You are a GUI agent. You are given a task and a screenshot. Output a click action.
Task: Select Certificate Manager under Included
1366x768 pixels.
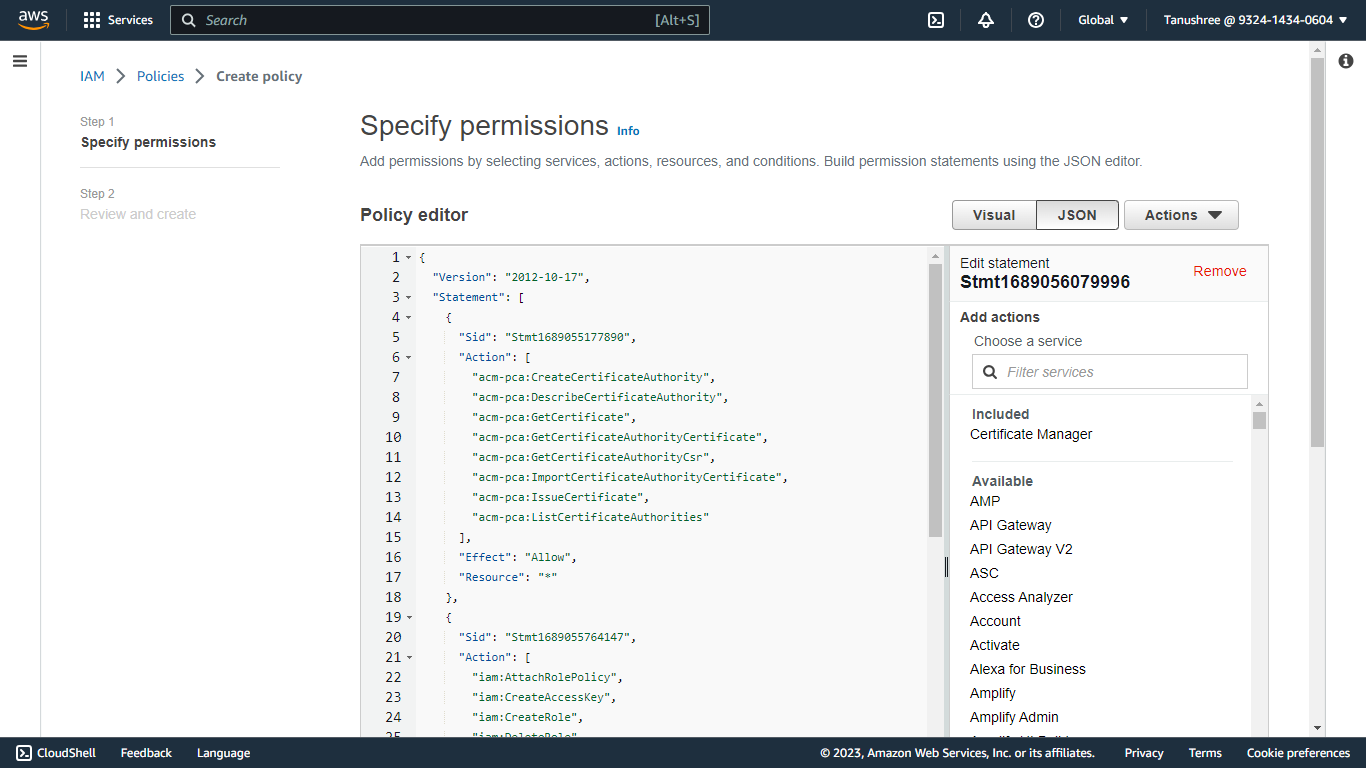coord(1031,434)
